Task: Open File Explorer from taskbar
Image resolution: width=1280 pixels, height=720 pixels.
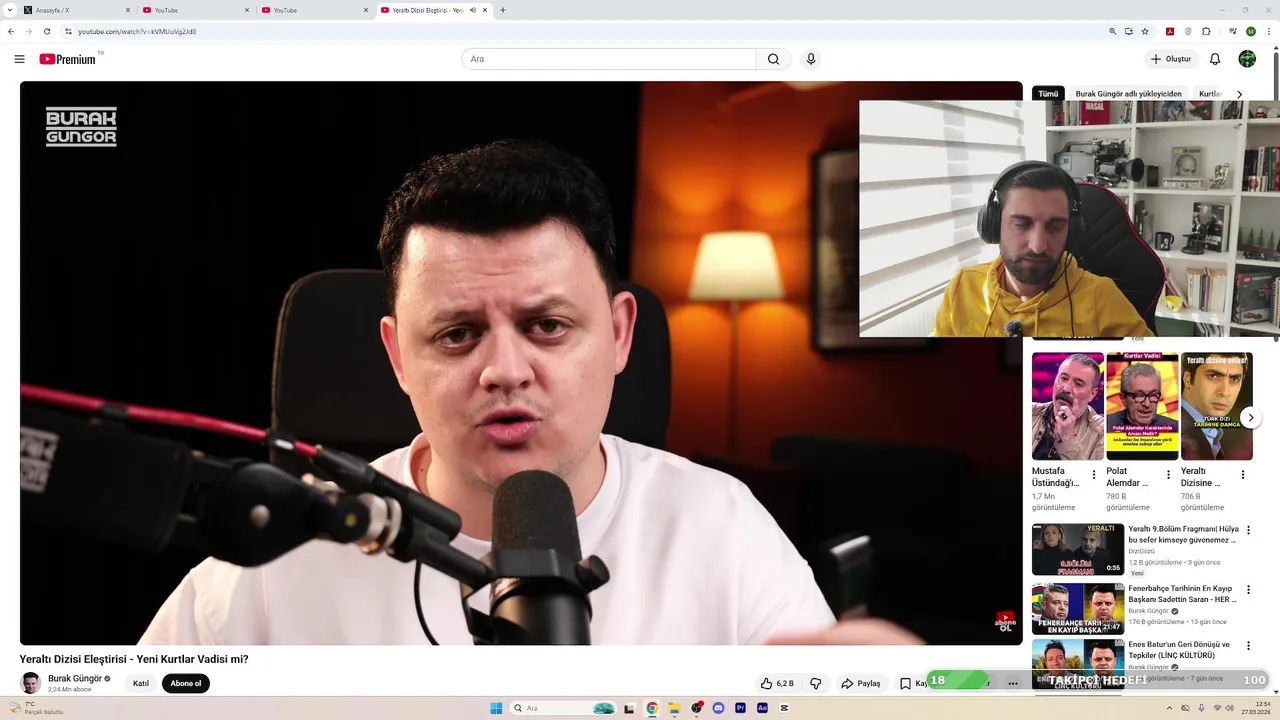Action: coord(674,708)
